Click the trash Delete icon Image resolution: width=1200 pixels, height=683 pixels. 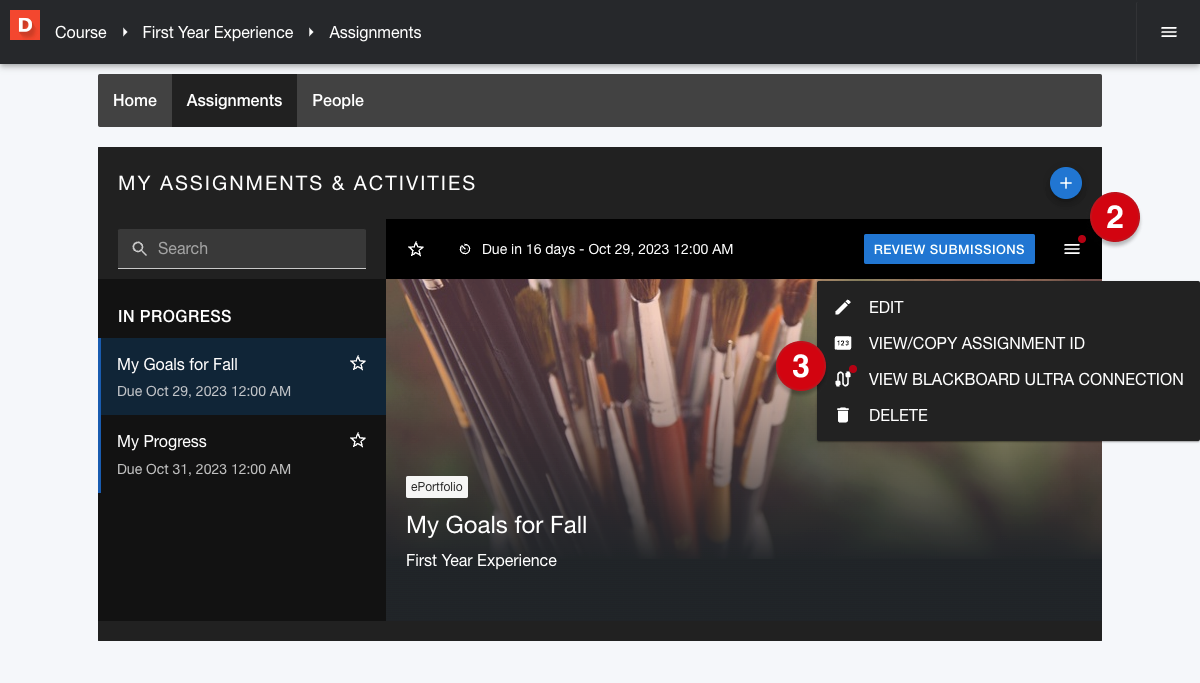point(843,415)
